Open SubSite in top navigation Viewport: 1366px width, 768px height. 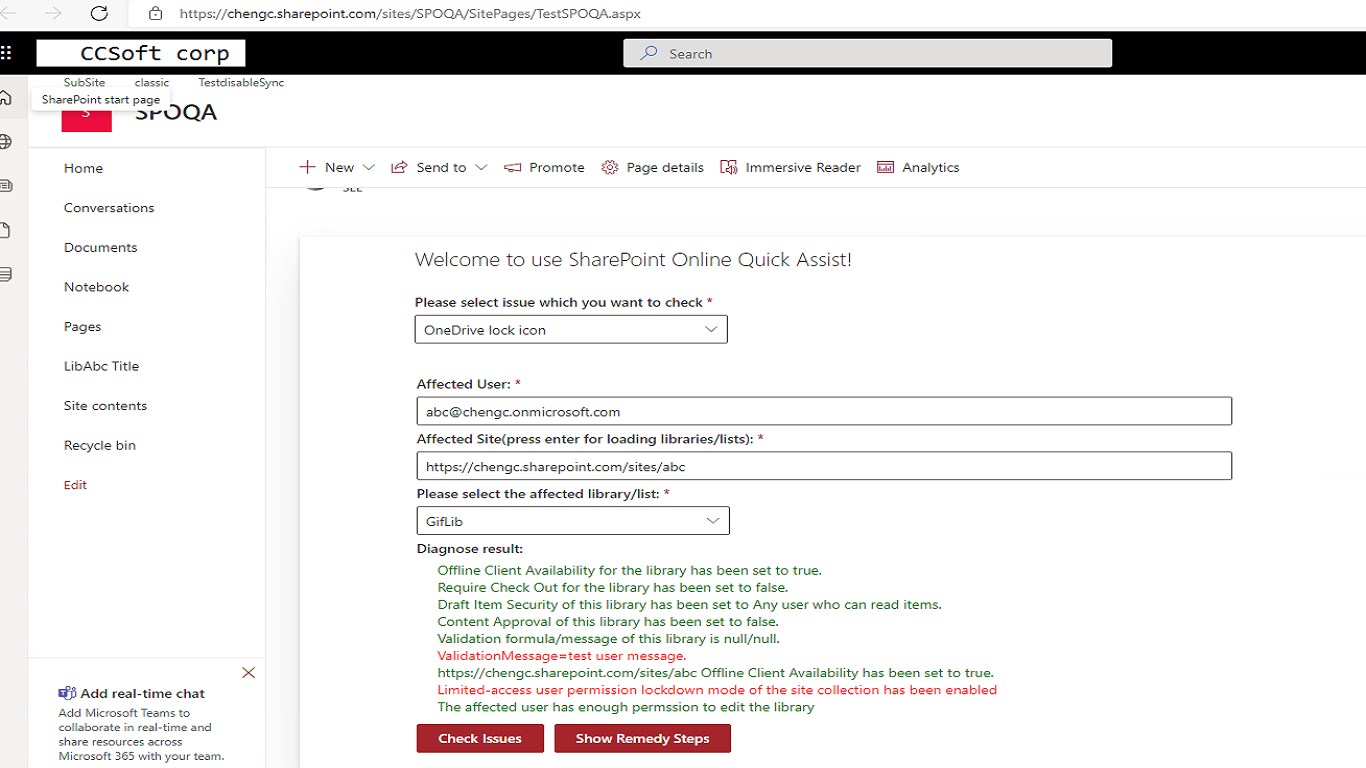click(84, 83)
